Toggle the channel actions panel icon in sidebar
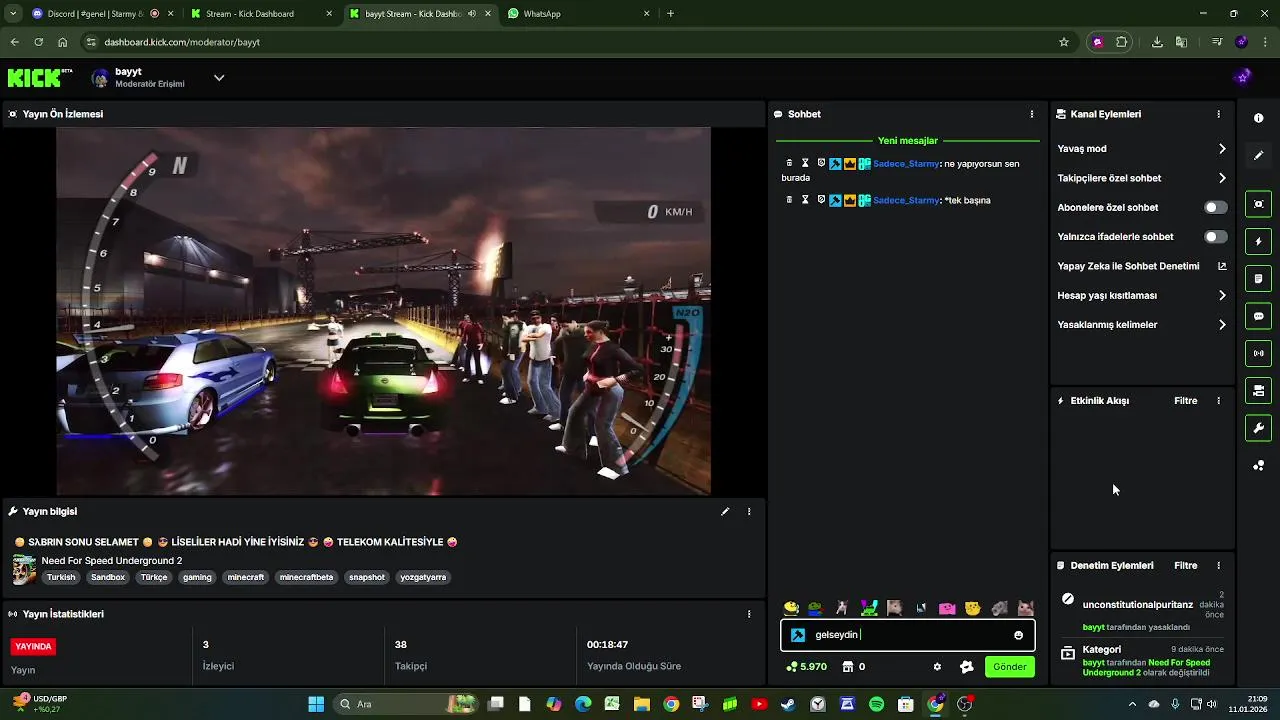Image resolution: width=1280 pixels, height=720 pixels. 1258,390
